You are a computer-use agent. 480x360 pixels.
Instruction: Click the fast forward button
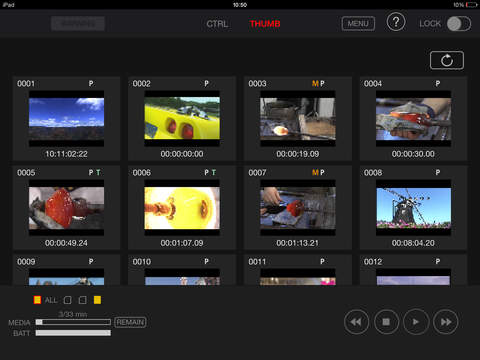click(x=446, y=322)
